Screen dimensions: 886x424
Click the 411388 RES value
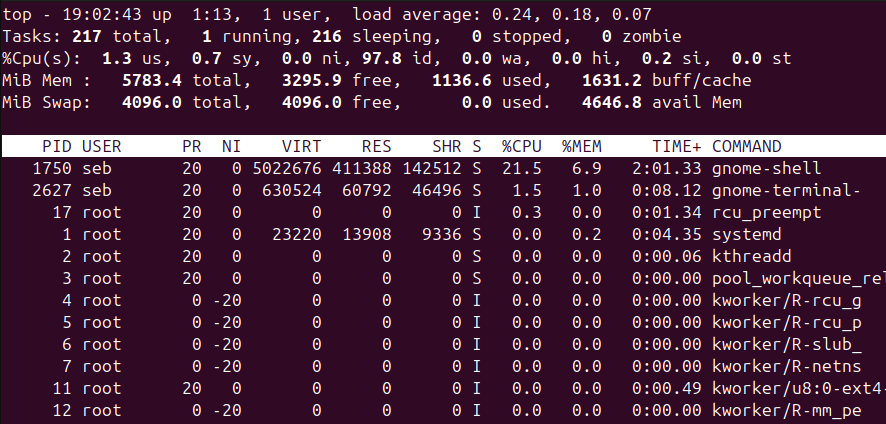pos(362,168)
